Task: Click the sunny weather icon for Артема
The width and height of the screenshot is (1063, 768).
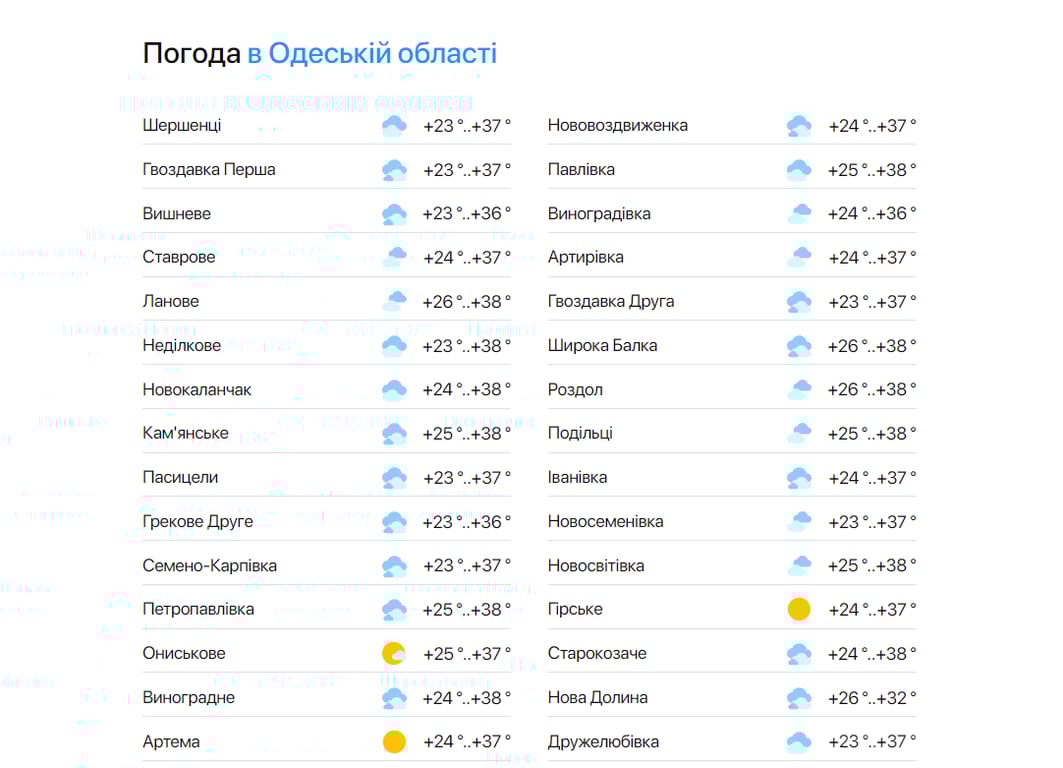Action: coord(394,741)
